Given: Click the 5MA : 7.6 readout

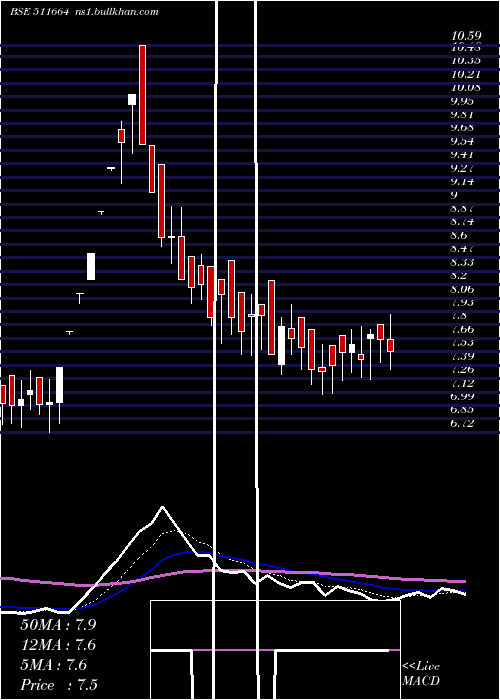Looking at the screenshot, I should (54, 665).
